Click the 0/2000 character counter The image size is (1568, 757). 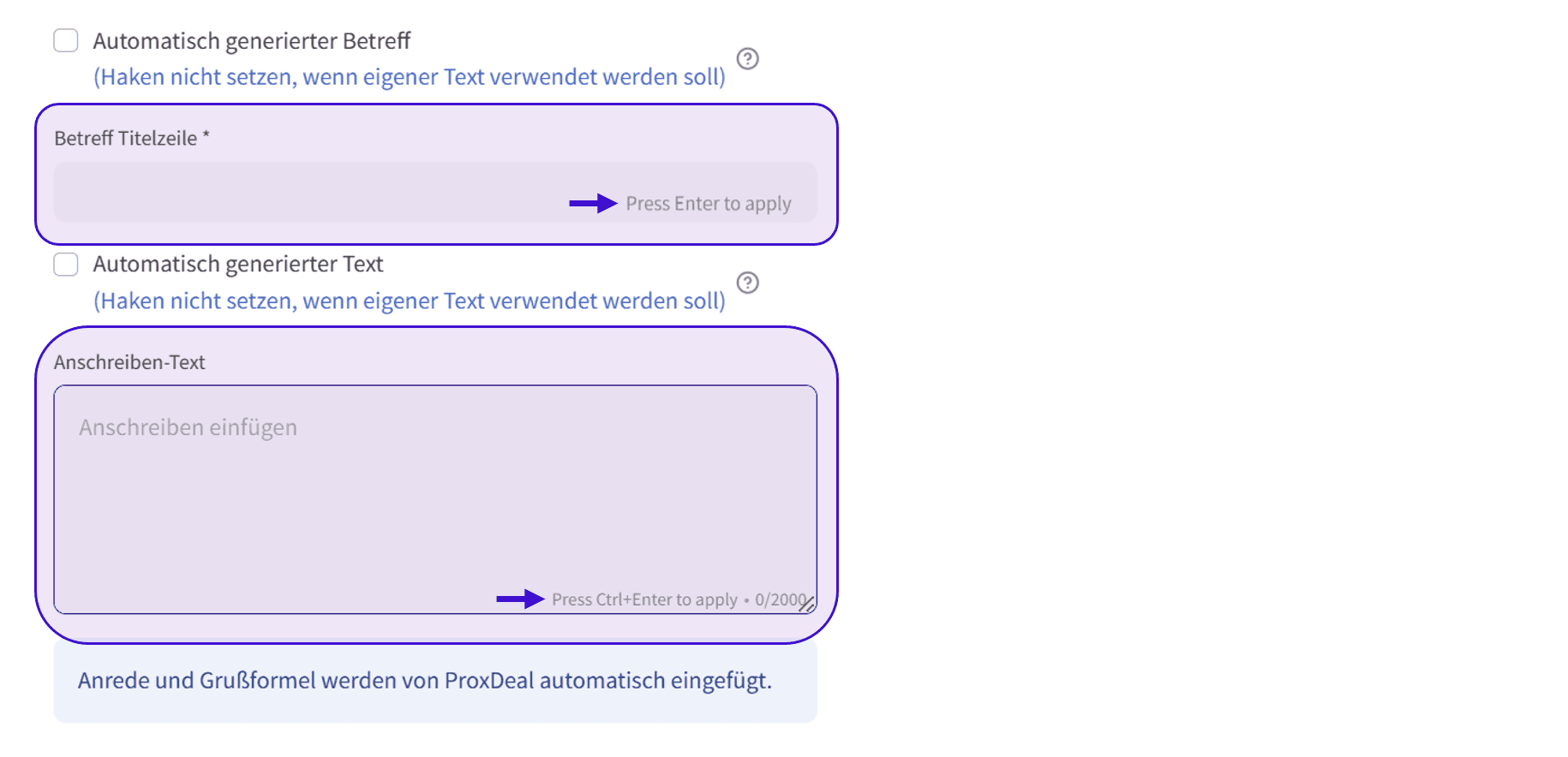pos(781,599)
